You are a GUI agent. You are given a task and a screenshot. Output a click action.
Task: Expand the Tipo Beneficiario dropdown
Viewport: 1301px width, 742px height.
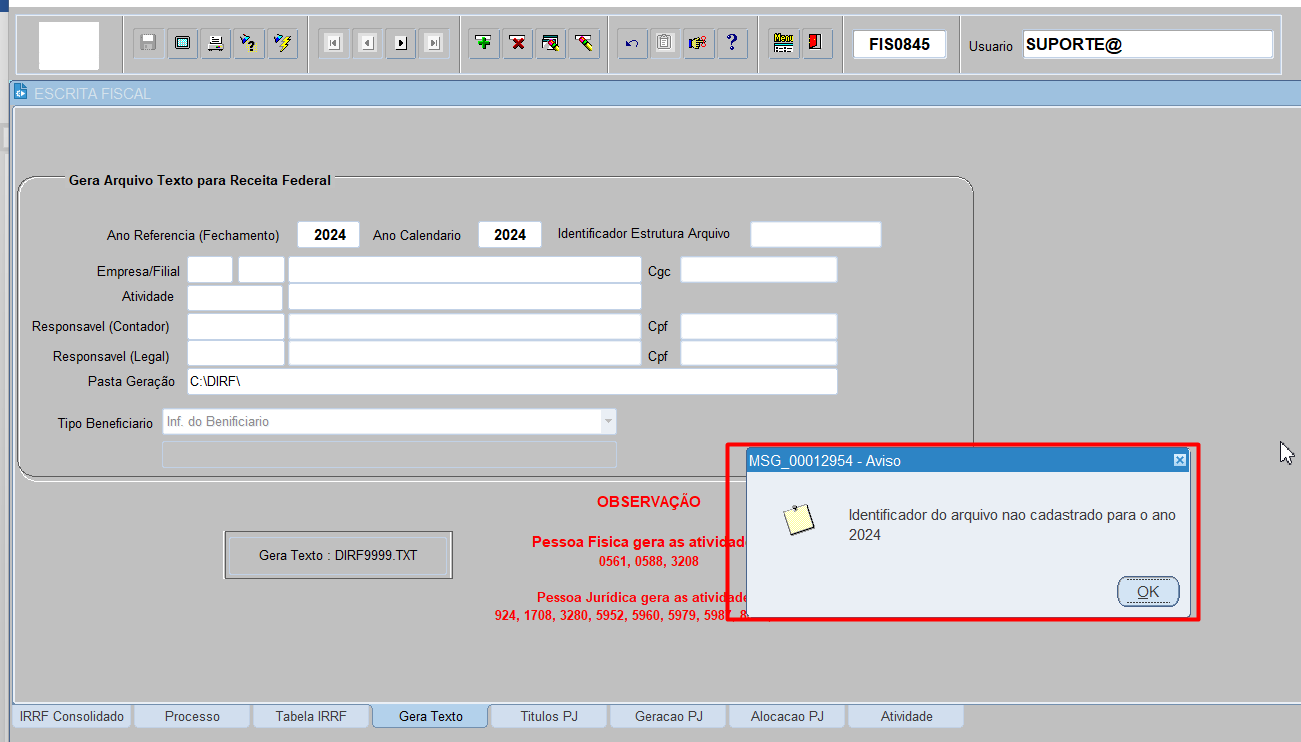pyautogui.click(x=608, y=422)
